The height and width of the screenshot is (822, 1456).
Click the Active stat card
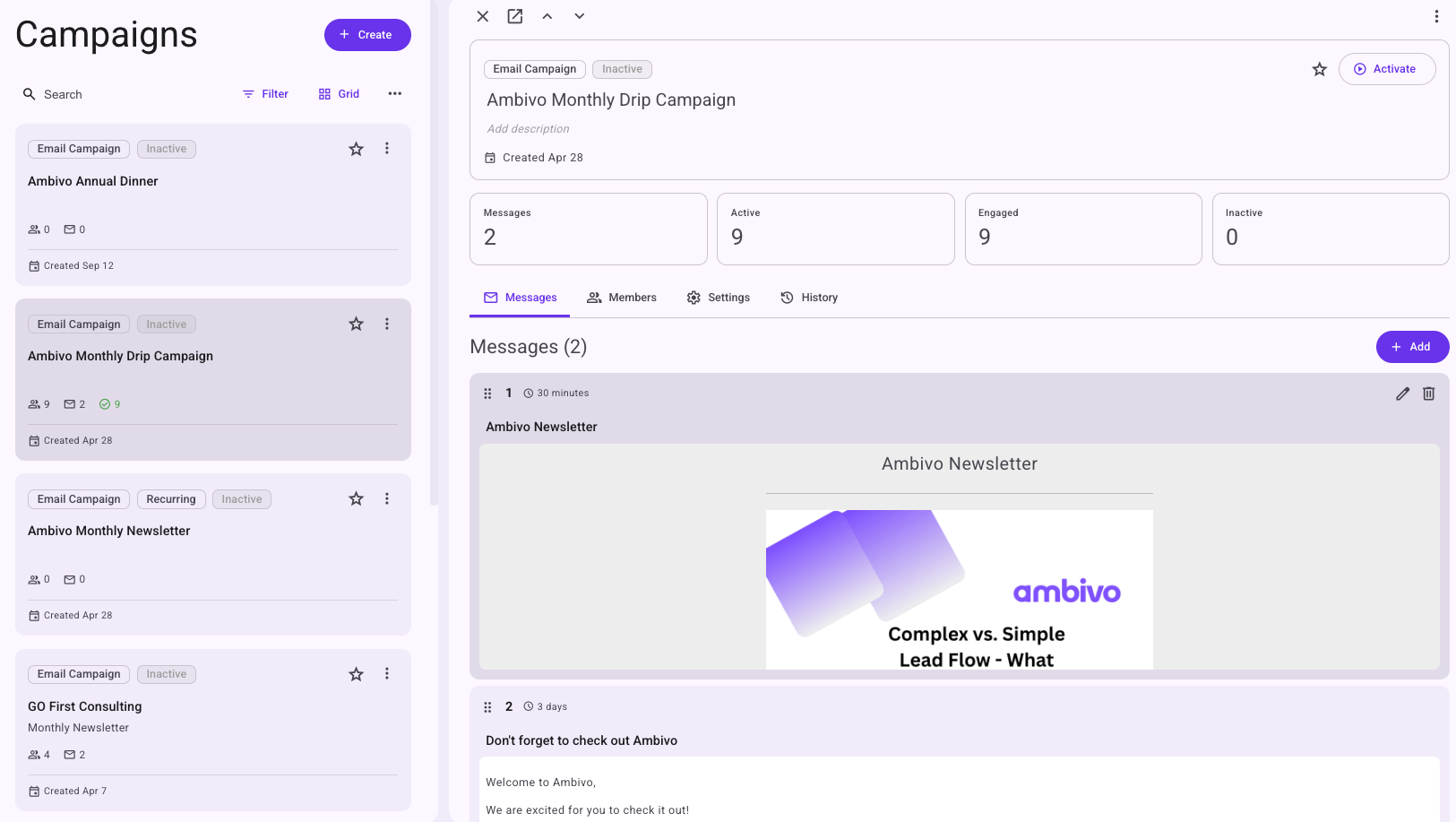[x=836, y=229]
